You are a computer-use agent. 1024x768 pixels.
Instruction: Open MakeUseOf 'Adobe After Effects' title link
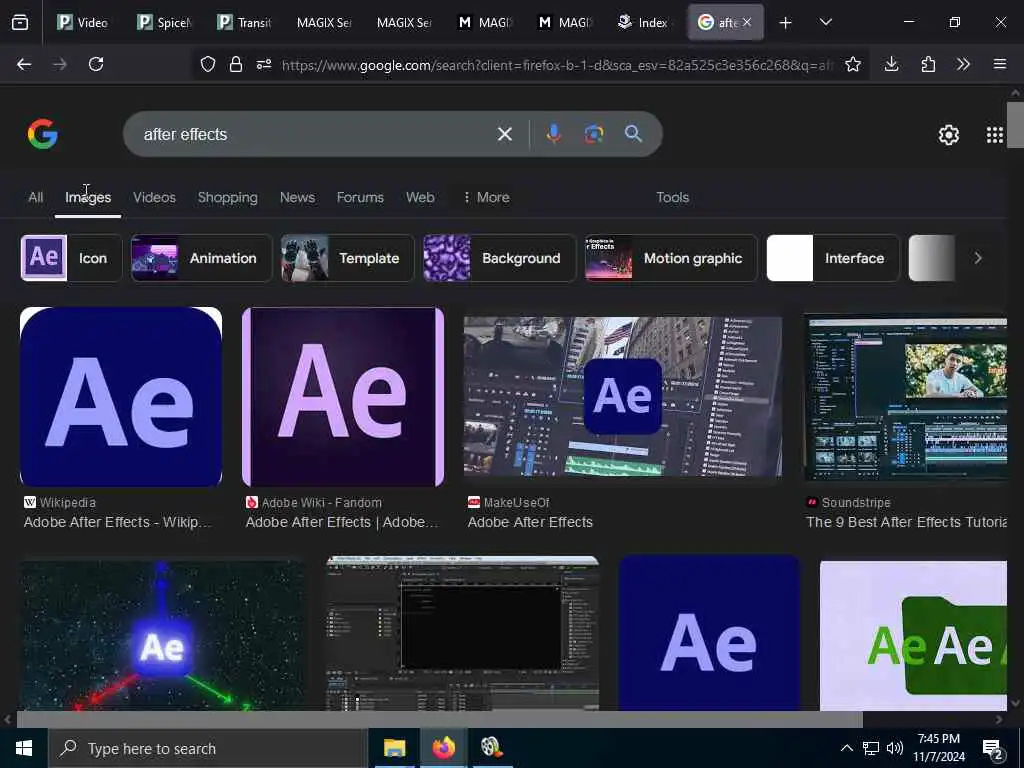530,522
